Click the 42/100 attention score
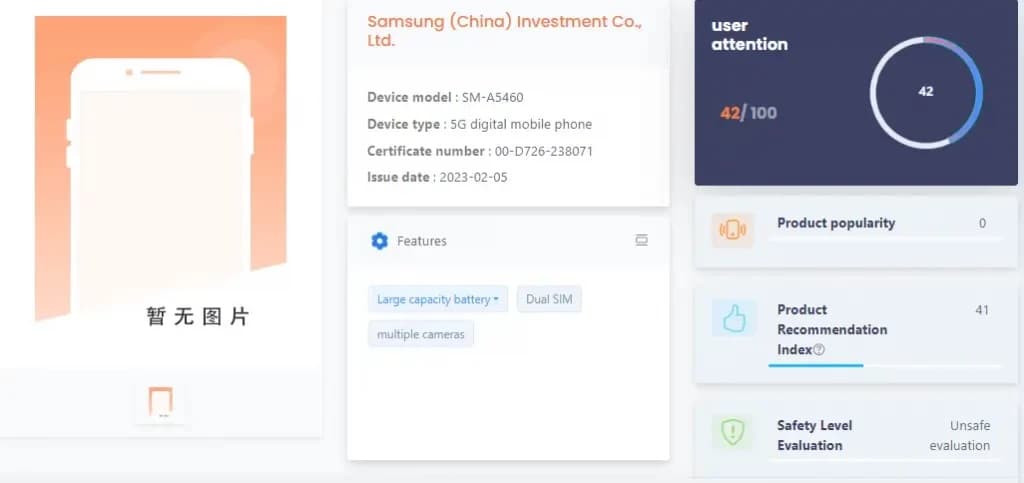Screen dimensions: 1024x483 coord(748,113)
